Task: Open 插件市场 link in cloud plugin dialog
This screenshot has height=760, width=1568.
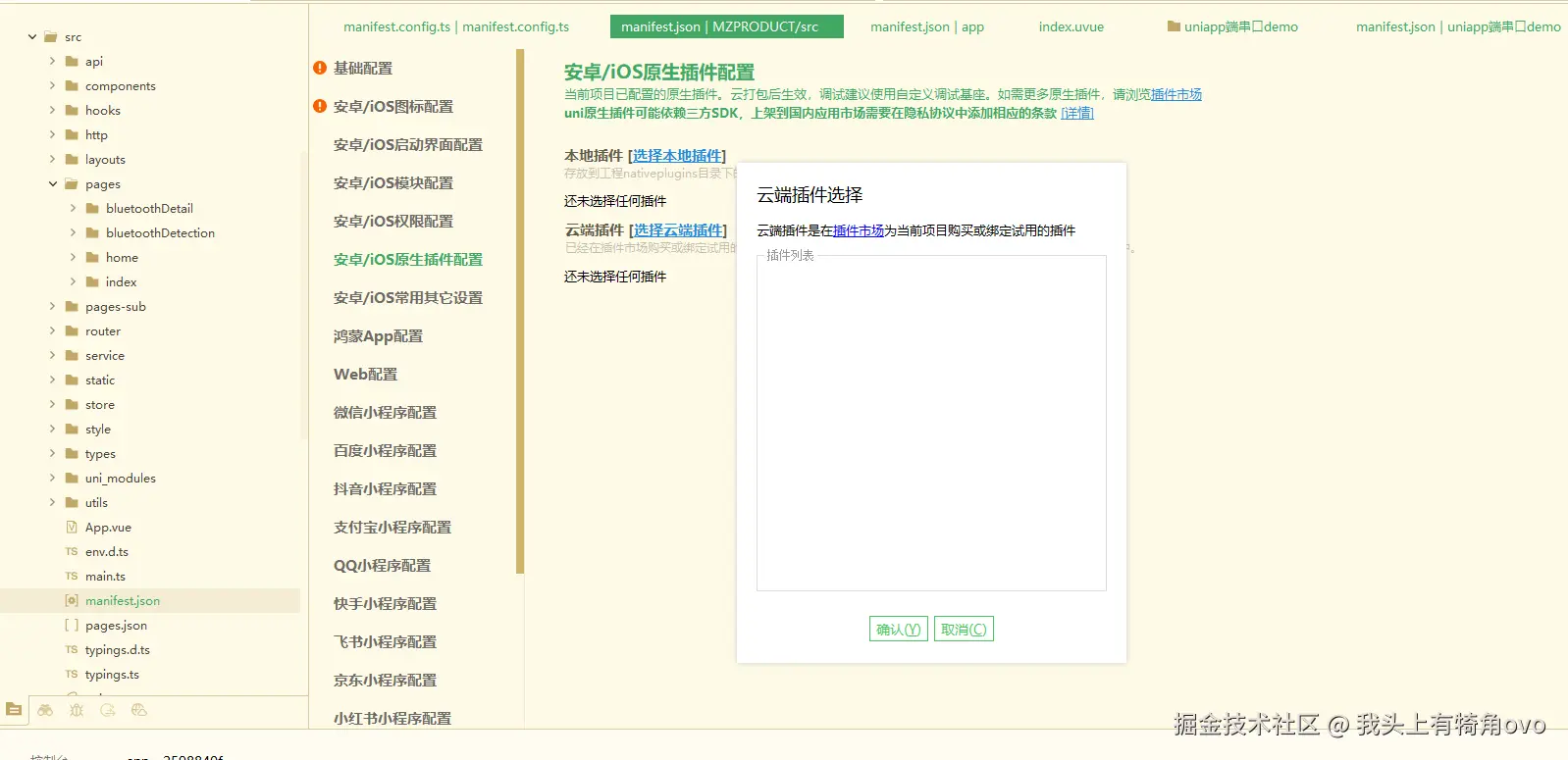Action: [x=859, y=230]
